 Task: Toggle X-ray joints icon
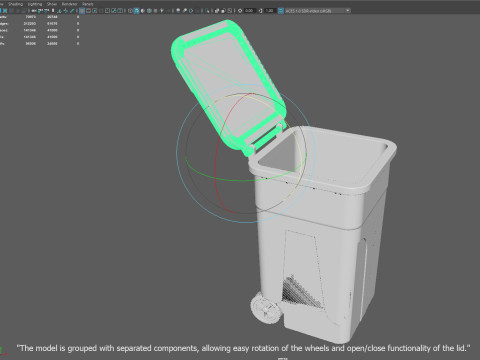[x=230, y=11]
